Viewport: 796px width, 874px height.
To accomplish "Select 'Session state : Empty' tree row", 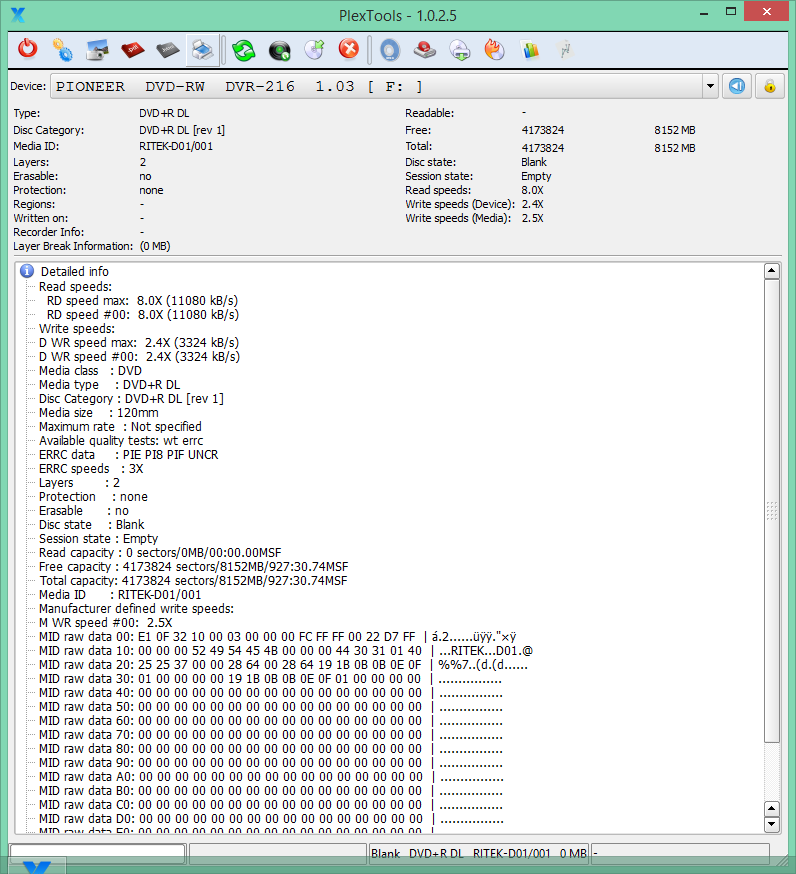I will [98, 538].
